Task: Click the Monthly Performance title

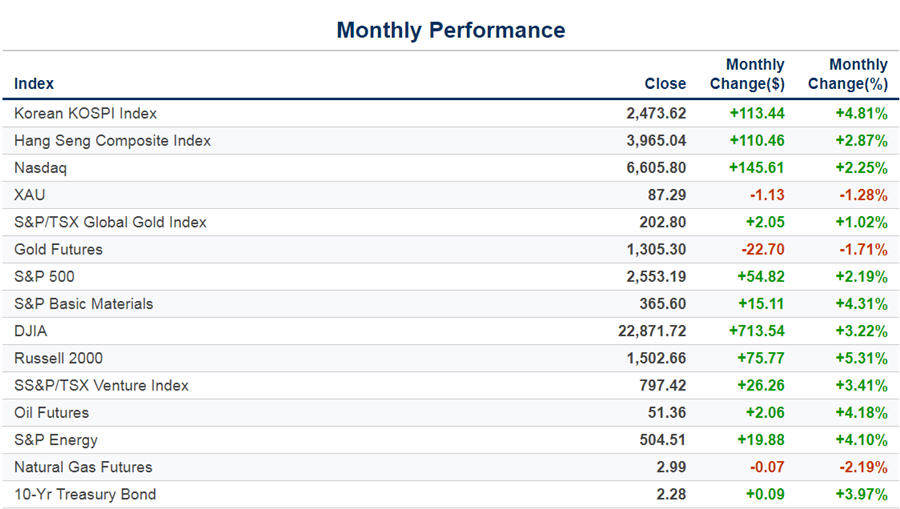Action: [450, 30]
